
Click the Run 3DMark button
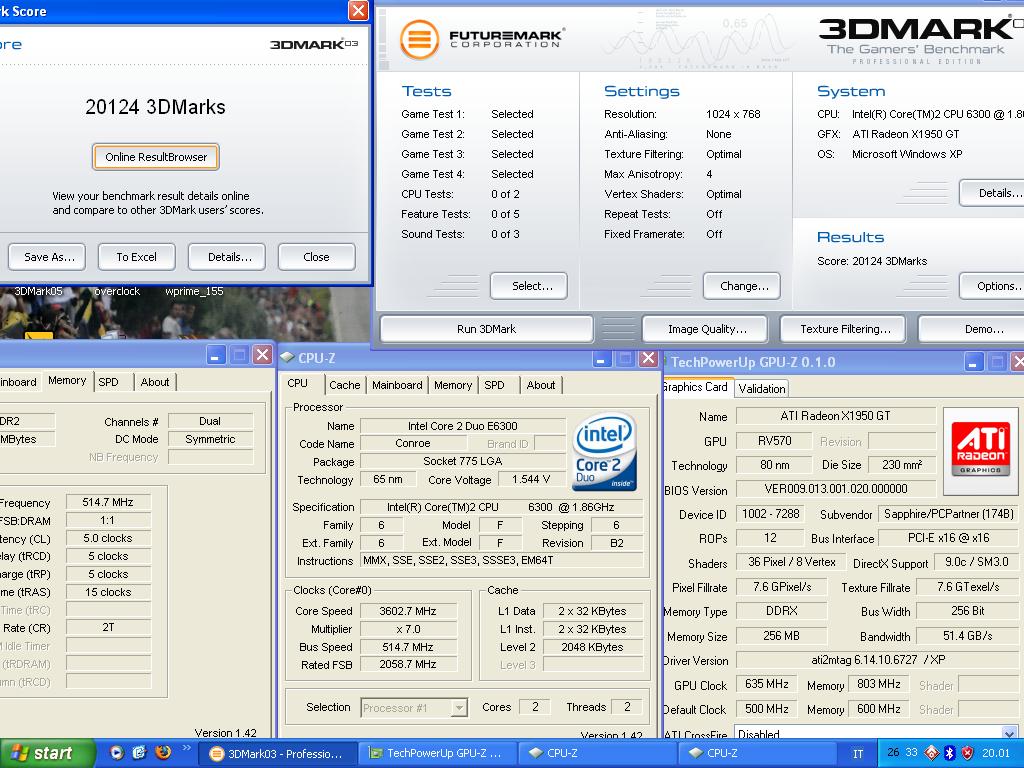487,329
